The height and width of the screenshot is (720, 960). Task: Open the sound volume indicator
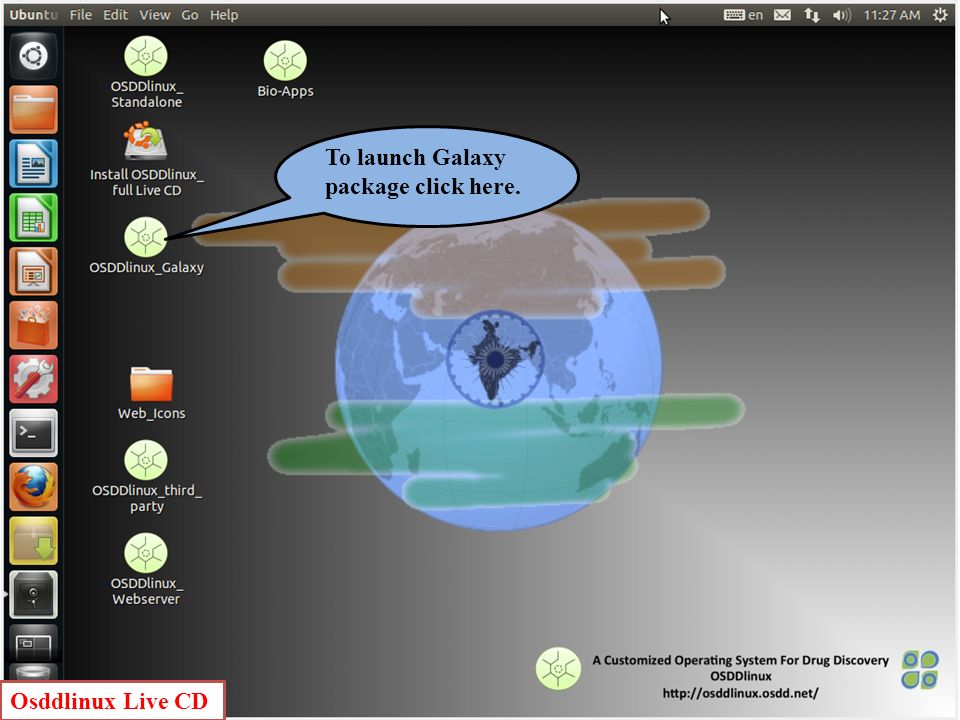(841, 15)
